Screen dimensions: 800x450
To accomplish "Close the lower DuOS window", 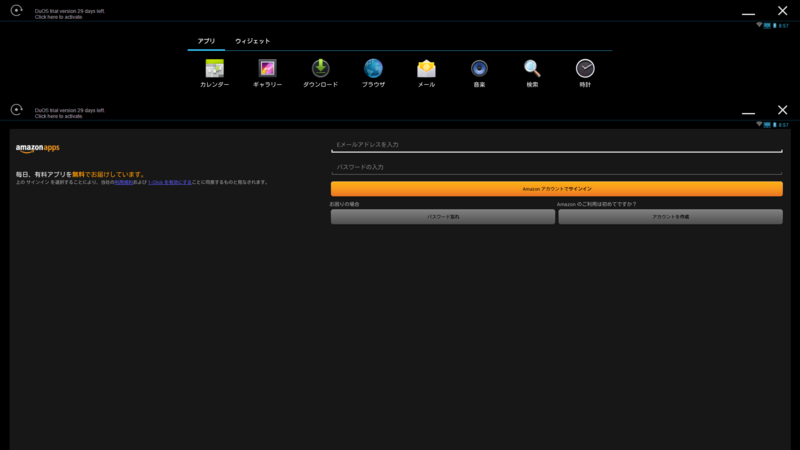I will coord(782,110).
